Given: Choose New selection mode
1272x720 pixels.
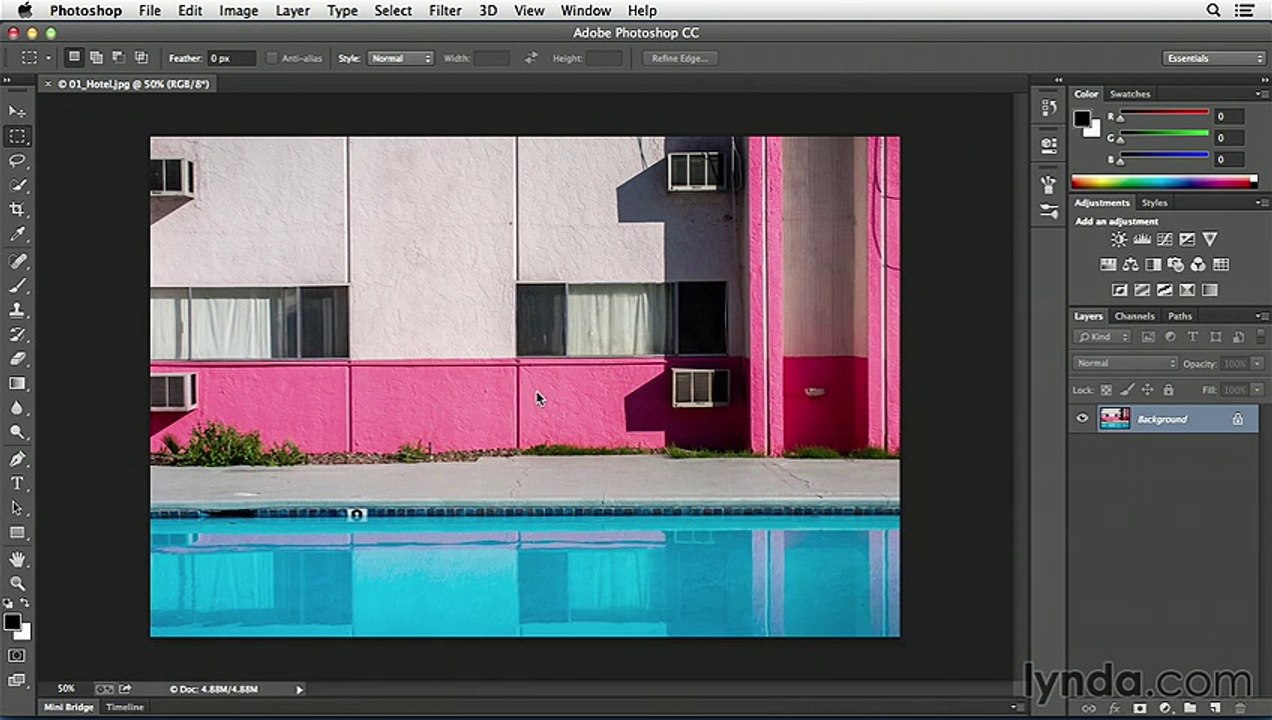Looking at the screenshot, I should pyautogui.click(x=74, y=58).
